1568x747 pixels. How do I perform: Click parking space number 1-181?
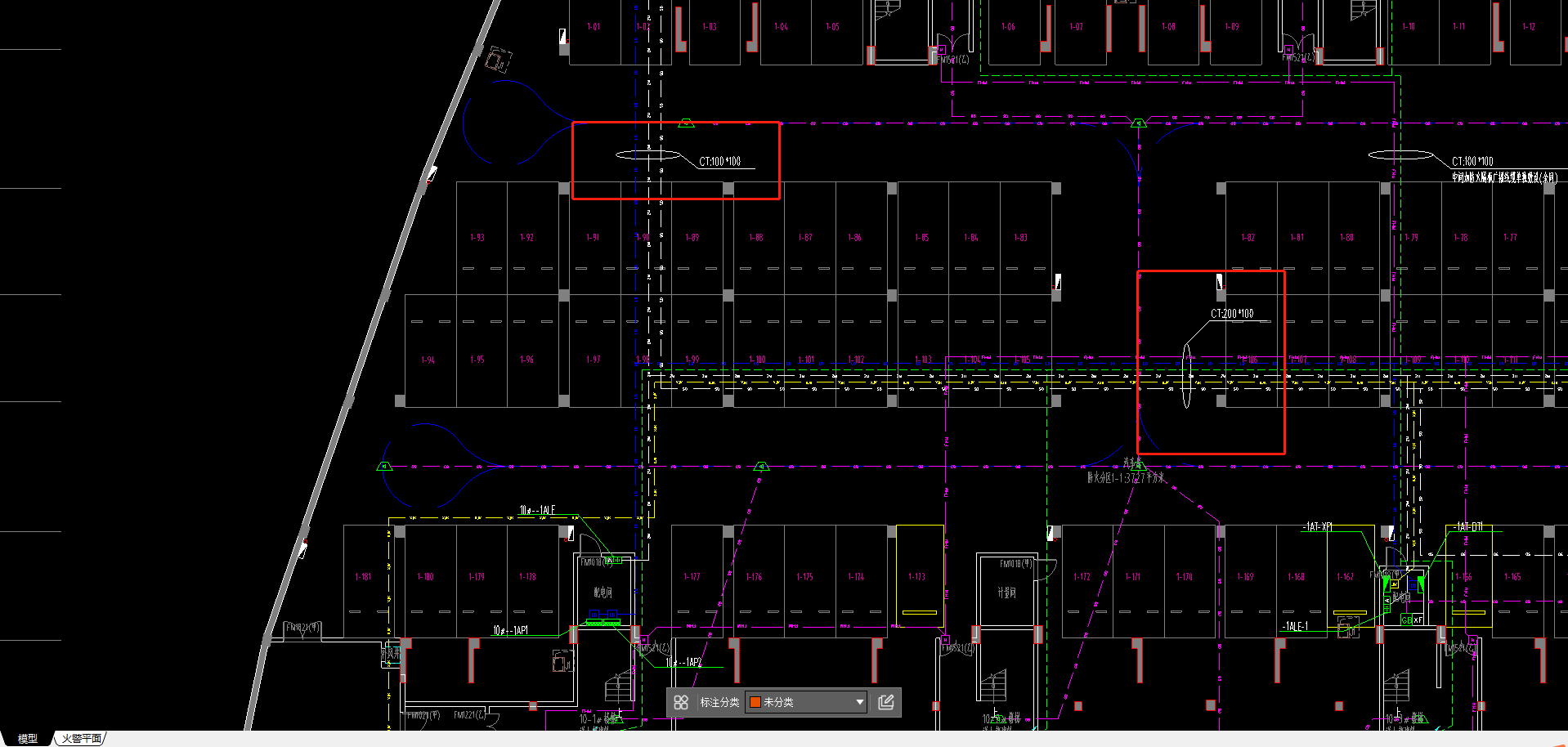pos(363,577)
